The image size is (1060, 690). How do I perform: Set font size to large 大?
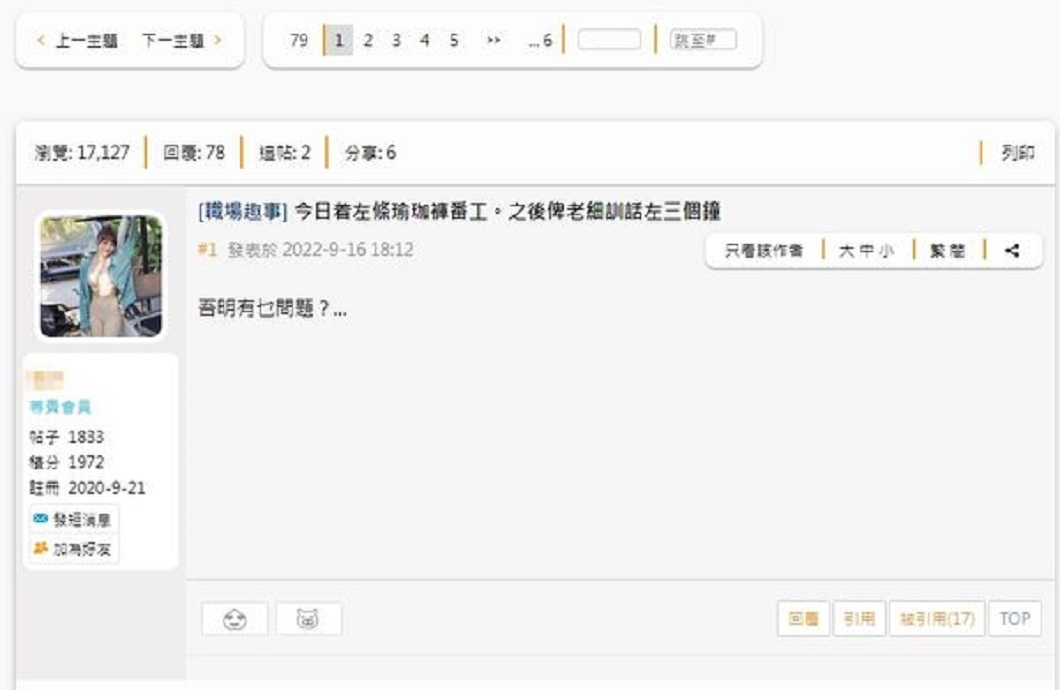846,251
